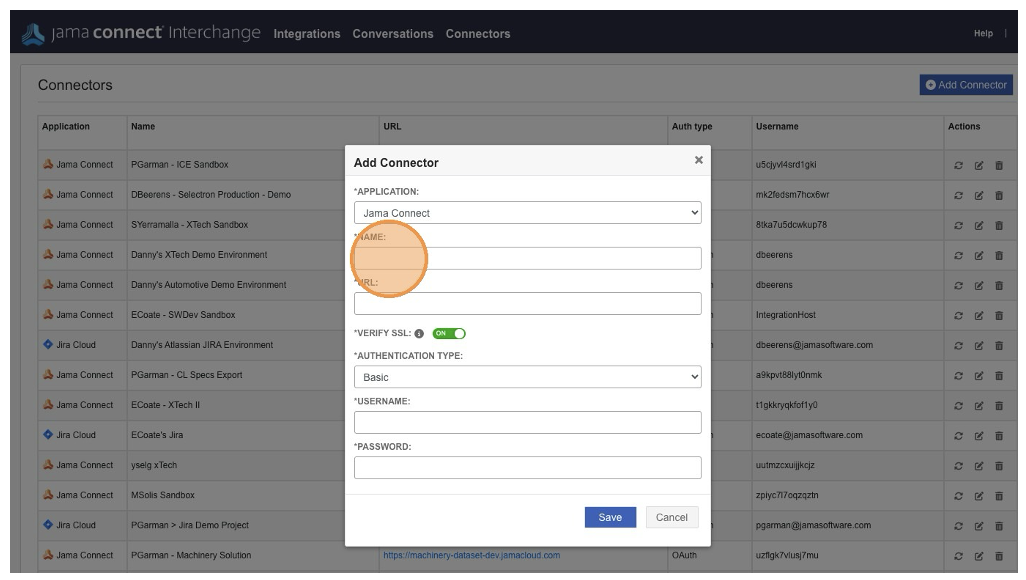Open machinery-dataset-dev.jamacloud.com link
This screenshot has height=580, width=1026.
pyautogui.click(x=472, y=555)
